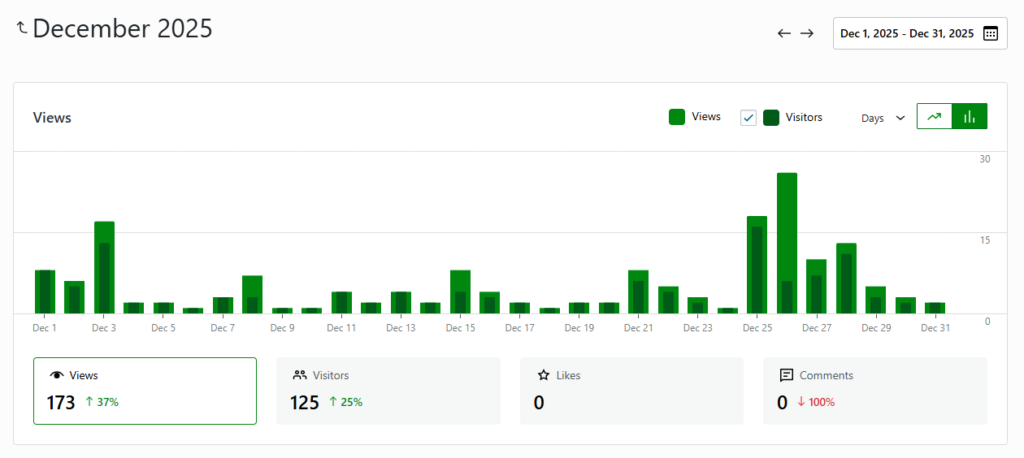Click the dark green Visitors legend swatch
This screenshot has width=1024, height=458.
[x=771, y=118]
